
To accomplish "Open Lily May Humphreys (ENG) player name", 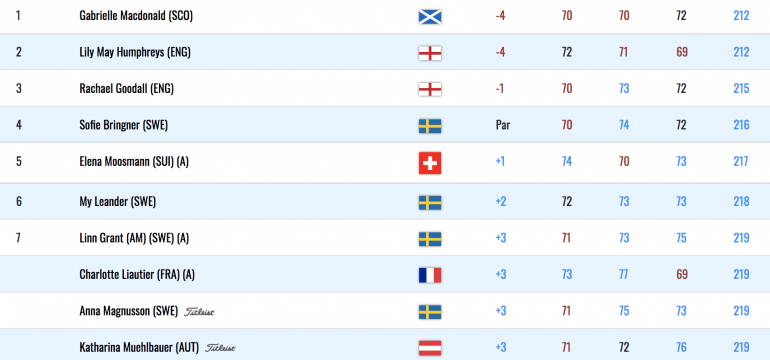I will [x=135, y=52].
